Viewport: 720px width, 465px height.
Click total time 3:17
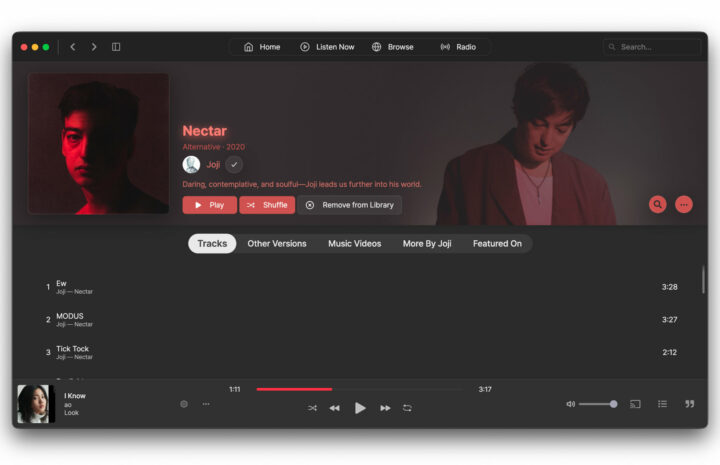tap(485, 389)
